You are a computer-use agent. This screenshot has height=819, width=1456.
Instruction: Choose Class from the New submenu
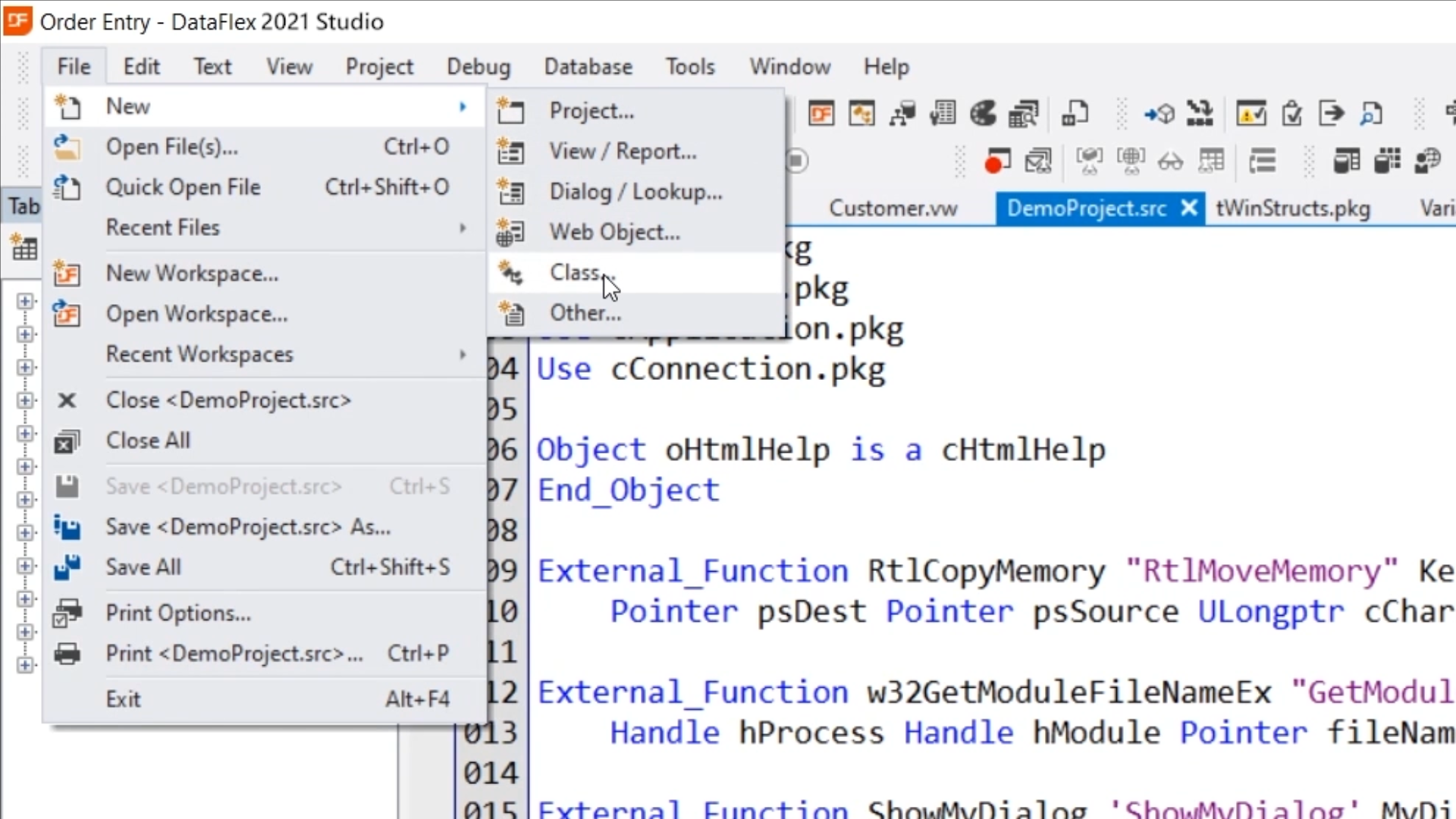pos(575,272)
